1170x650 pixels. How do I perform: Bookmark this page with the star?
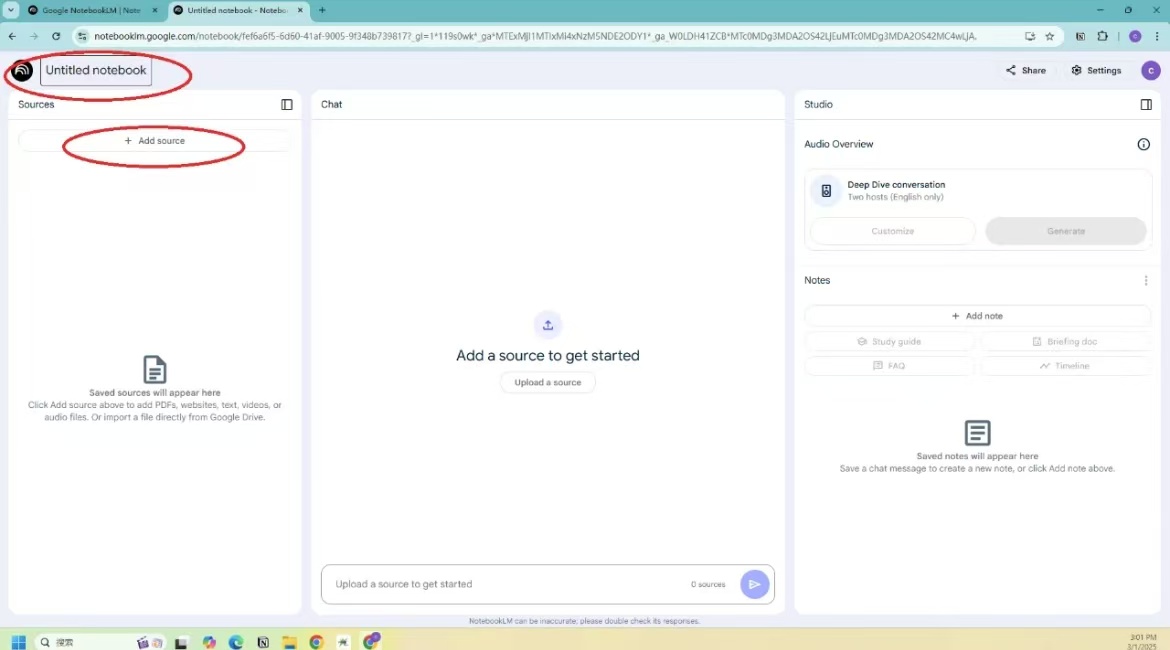pyautogui.click(x=1050, y=36)
